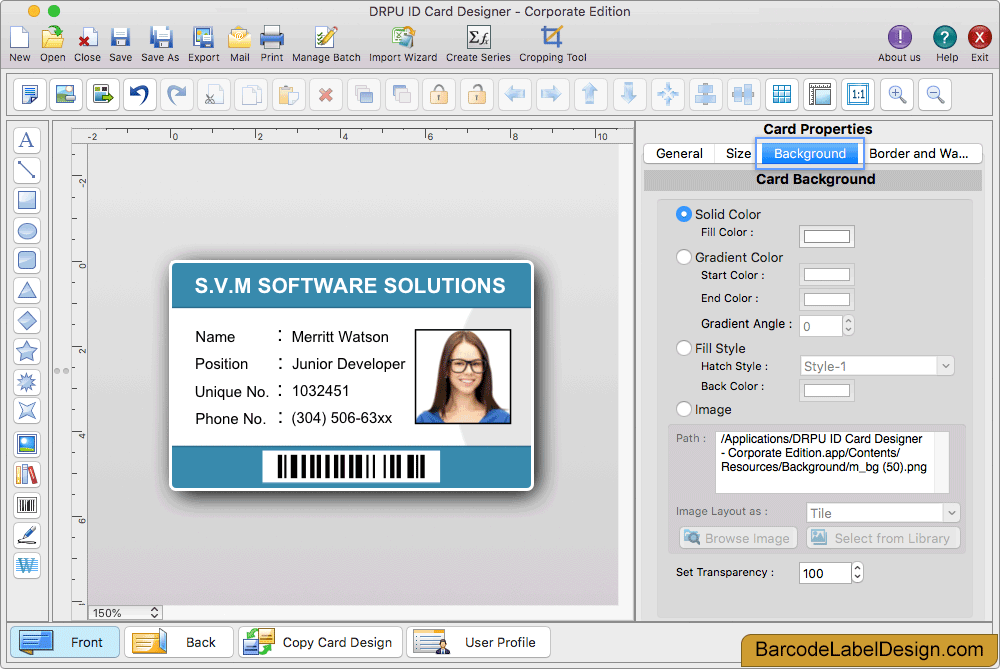Click the 'S.V.M SOFTWARE SOLUTIONS' card title
The height and width of the screenshot is (669, 1000).
coord(350,286)
